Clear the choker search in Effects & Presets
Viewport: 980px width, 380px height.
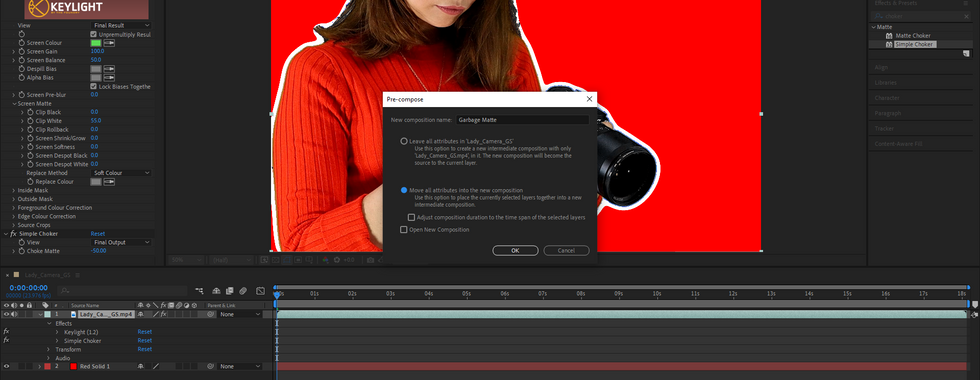(966, 16)
